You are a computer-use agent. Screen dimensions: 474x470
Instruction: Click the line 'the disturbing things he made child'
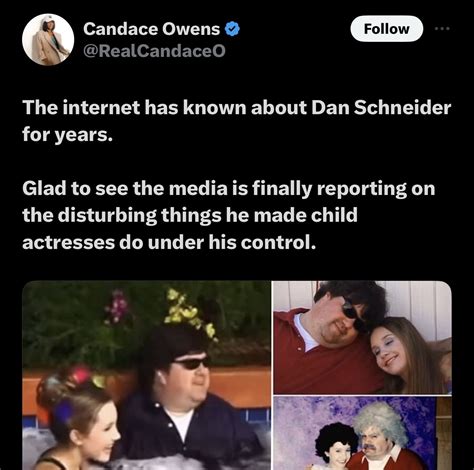[x=190, y=215]
